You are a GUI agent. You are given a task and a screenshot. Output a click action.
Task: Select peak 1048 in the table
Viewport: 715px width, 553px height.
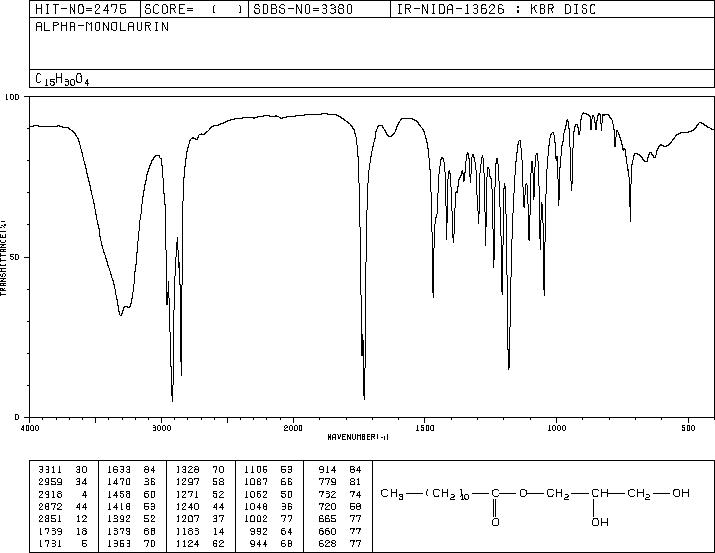(268, 506)
